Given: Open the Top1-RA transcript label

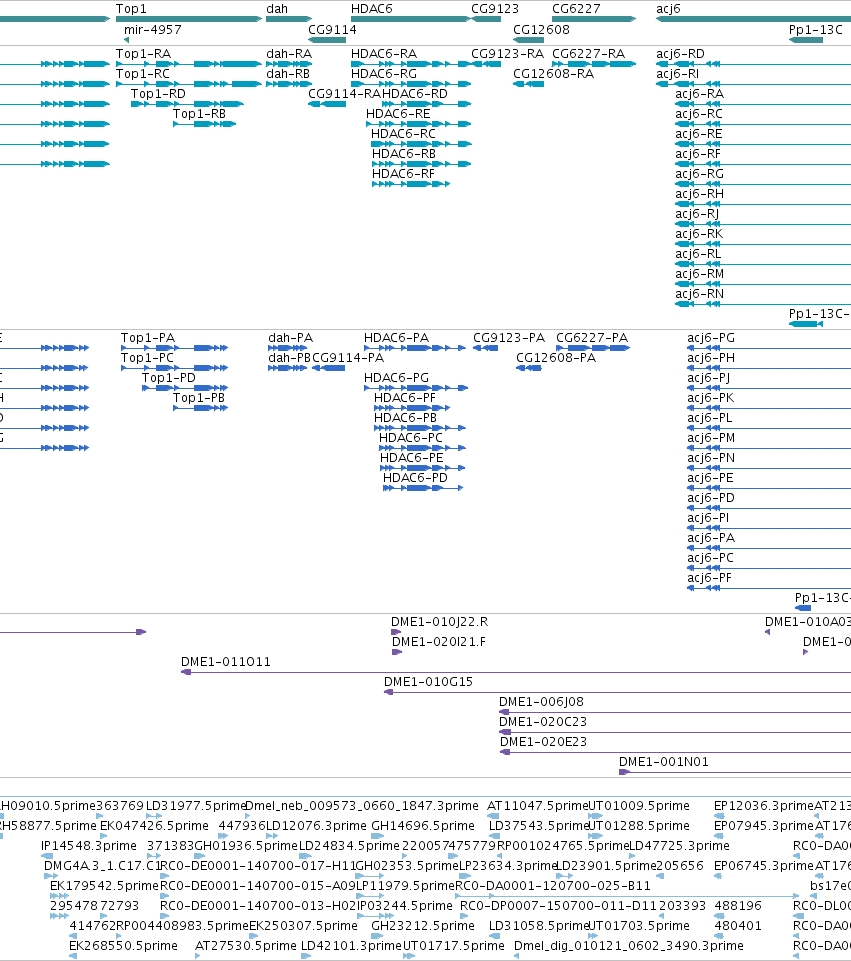Looking at the screenshot, I should [143, 54].
